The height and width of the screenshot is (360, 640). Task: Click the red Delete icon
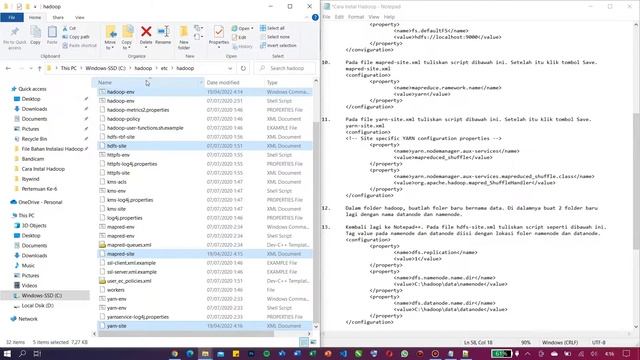[x=146, y=31]
